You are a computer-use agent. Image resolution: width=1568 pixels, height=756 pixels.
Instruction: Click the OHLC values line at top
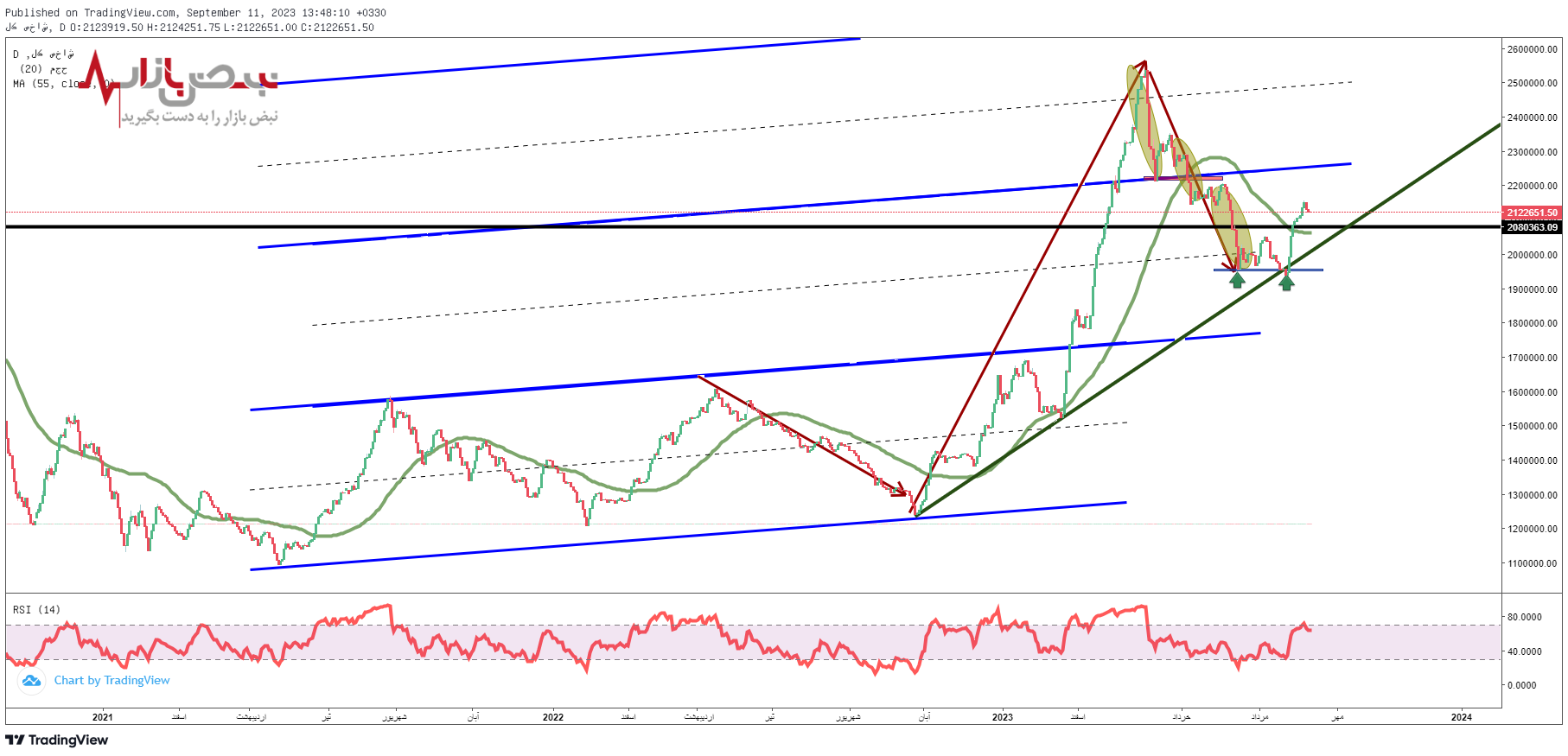(190, 28)
